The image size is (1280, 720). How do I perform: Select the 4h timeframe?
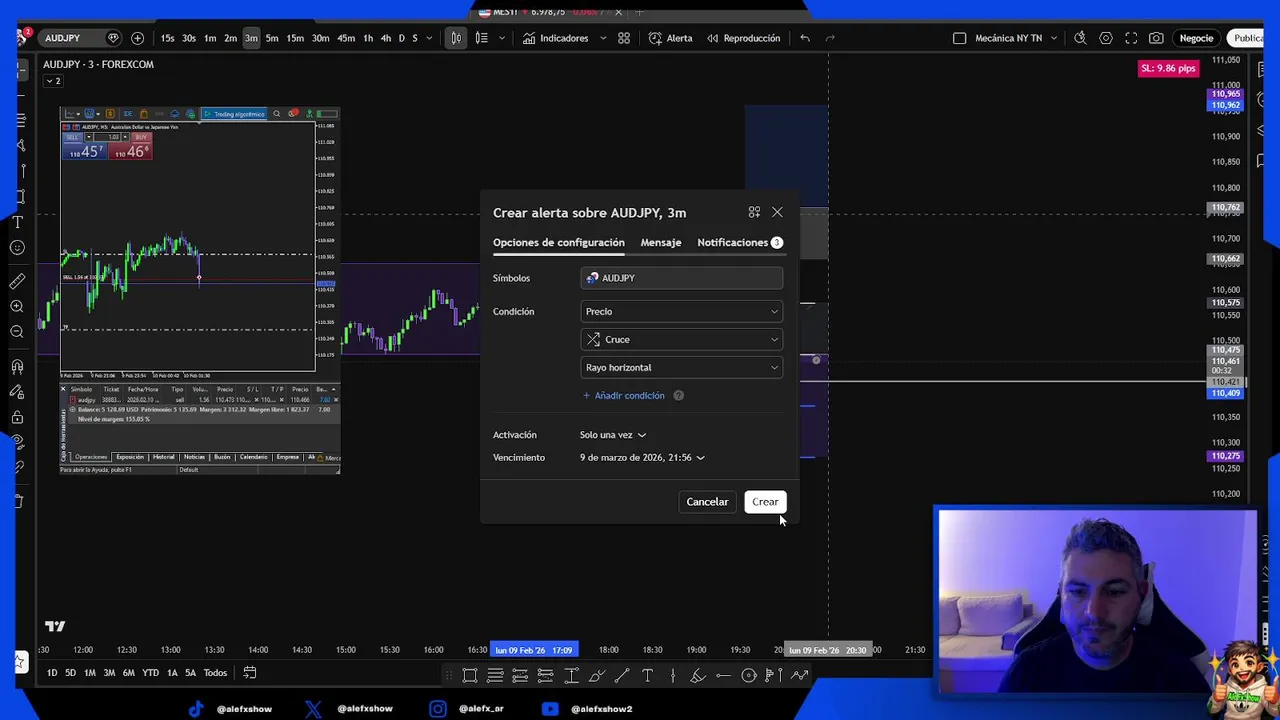click(386, 38)
